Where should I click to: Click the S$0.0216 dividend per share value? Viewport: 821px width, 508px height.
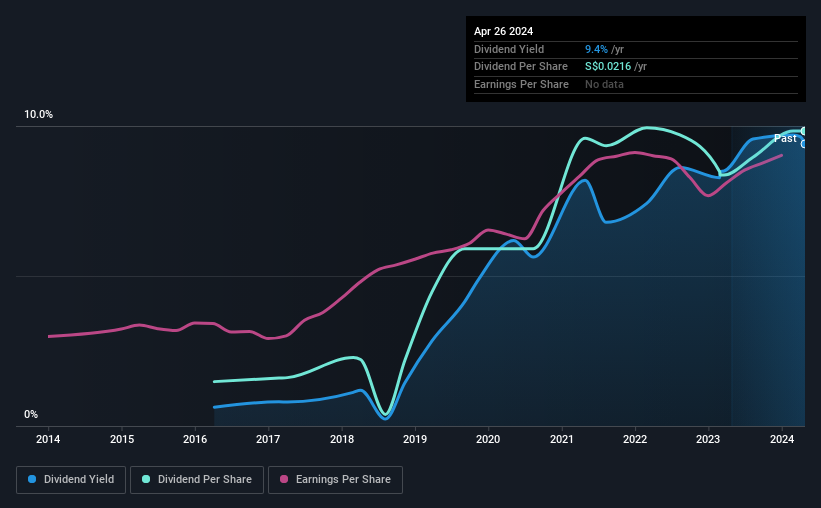coord(608,67)
